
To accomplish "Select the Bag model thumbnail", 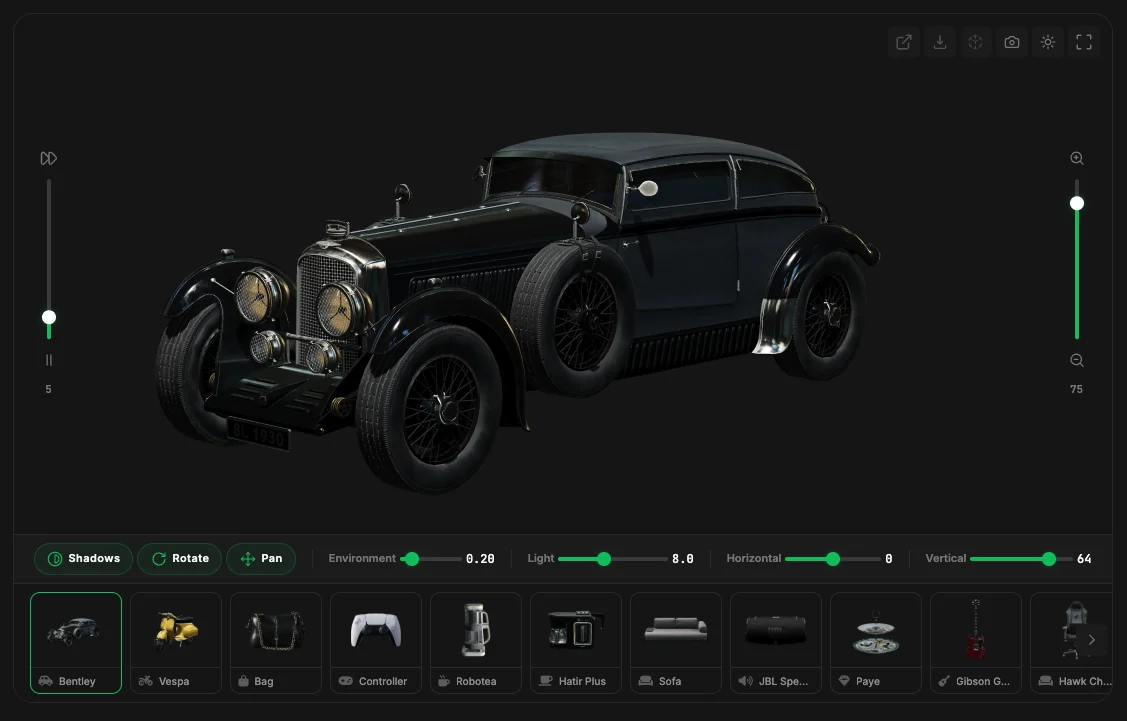I will tap(276, 643).
